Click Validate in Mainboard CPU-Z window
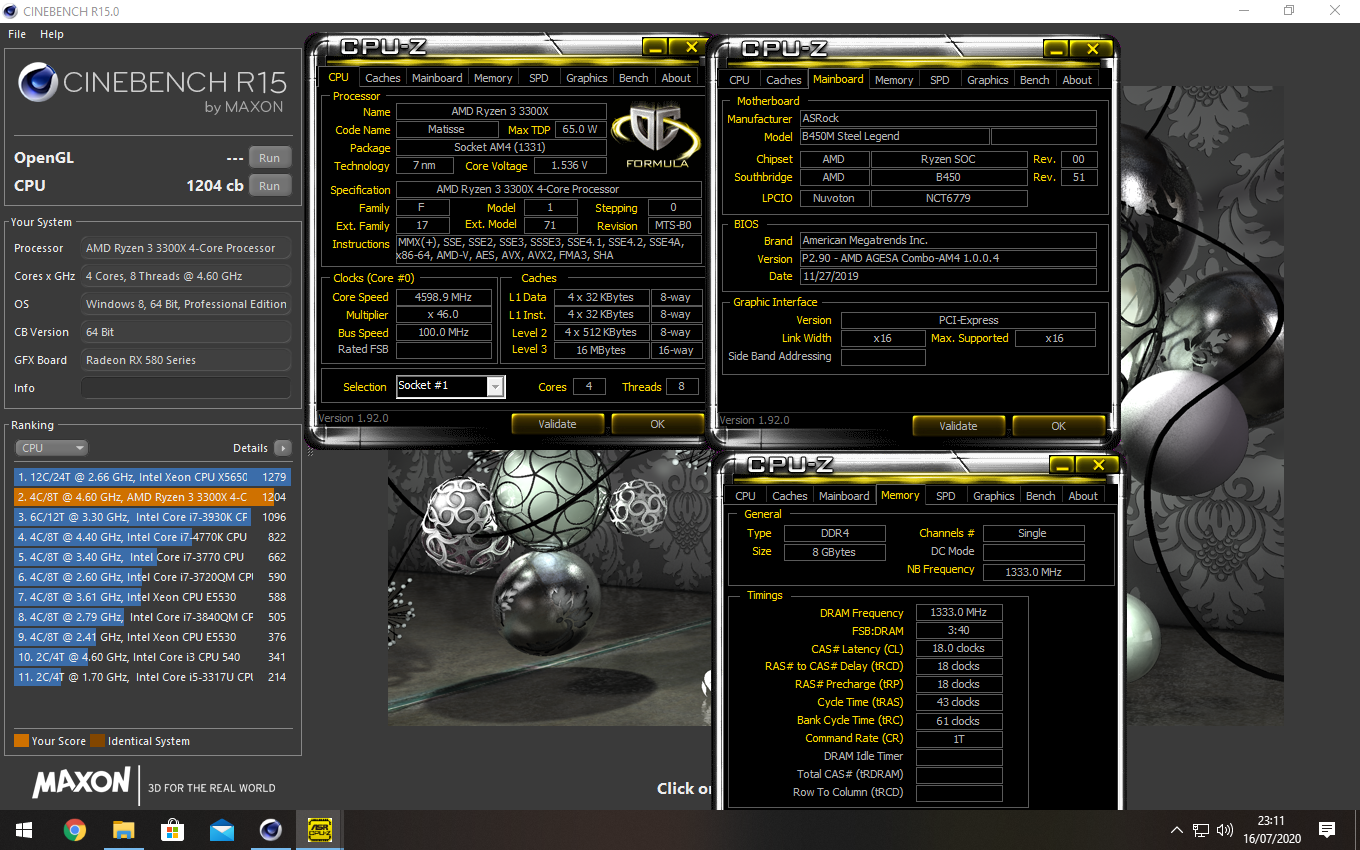Screen dimensions: 1360x850 click(x=958, y=426)
